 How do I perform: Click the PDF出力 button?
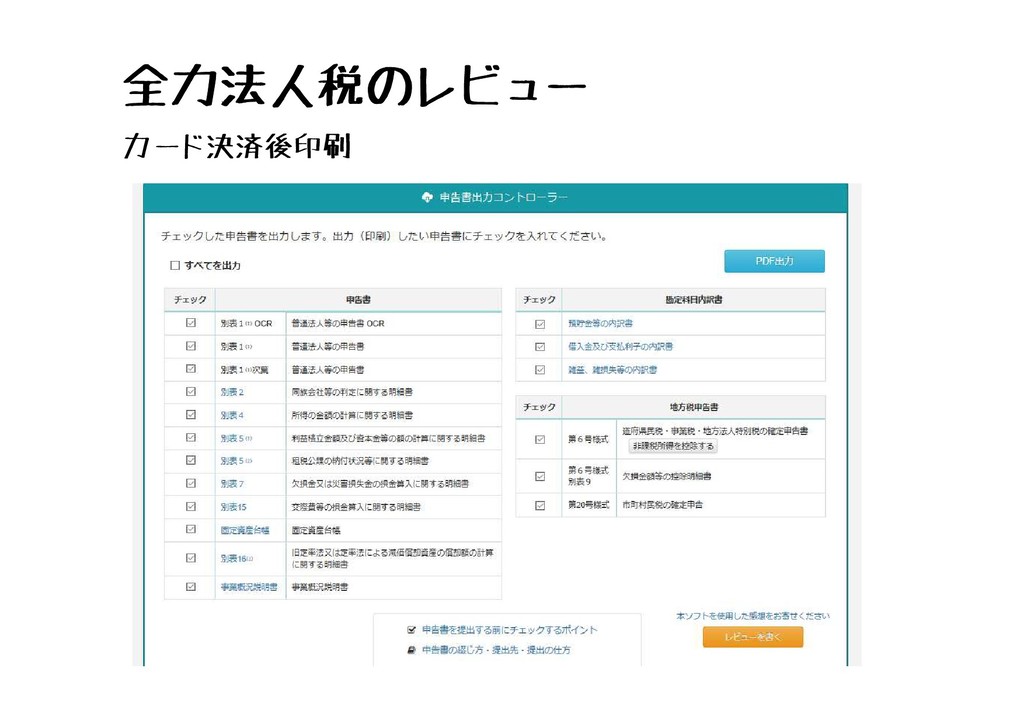click(775, 261)
